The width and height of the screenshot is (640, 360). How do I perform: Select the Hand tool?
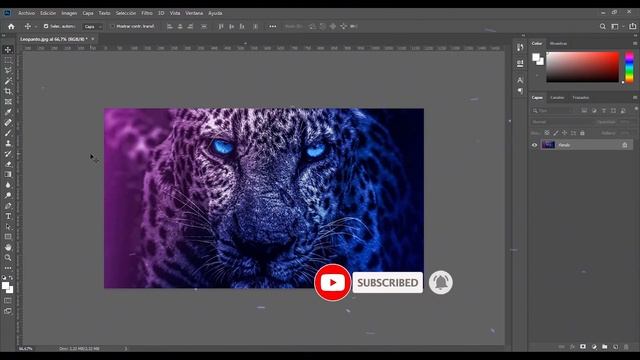click(8, 247)
